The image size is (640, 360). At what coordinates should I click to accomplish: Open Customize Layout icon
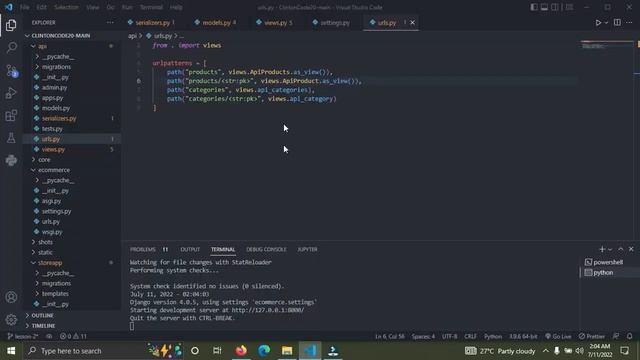569,7
